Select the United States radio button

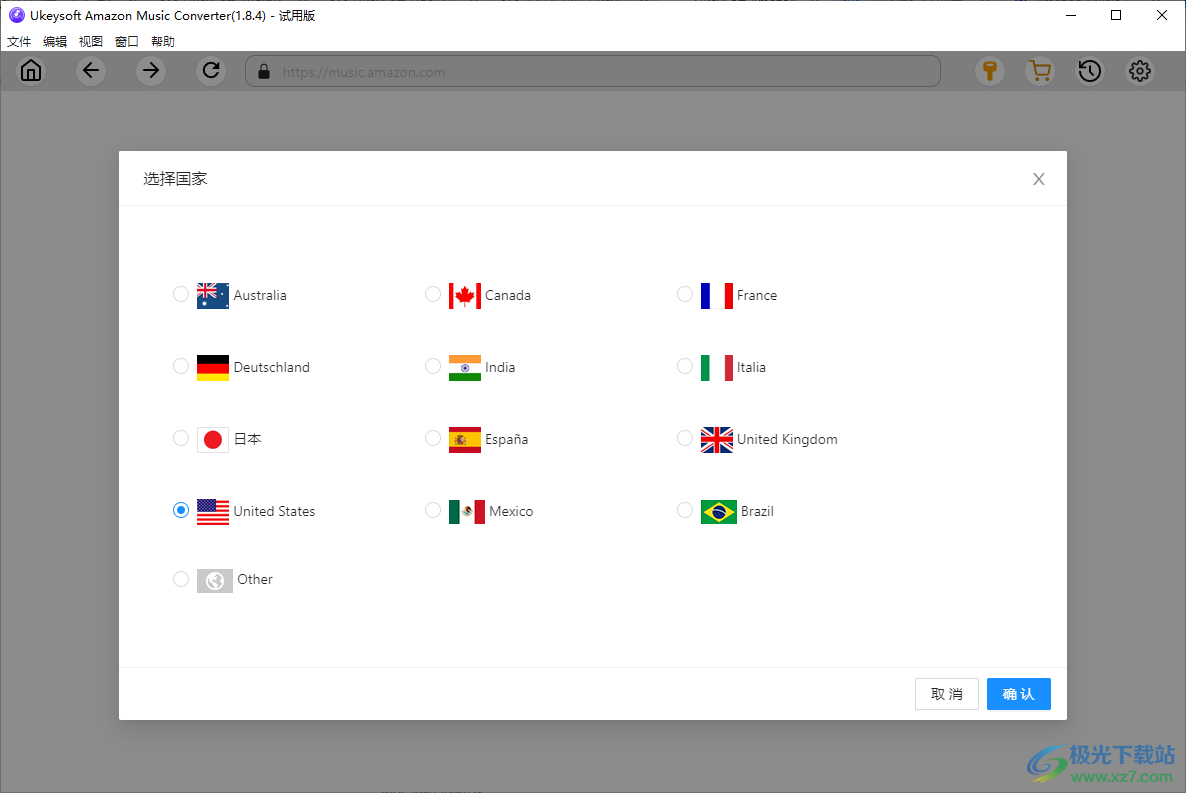[181, 510]
